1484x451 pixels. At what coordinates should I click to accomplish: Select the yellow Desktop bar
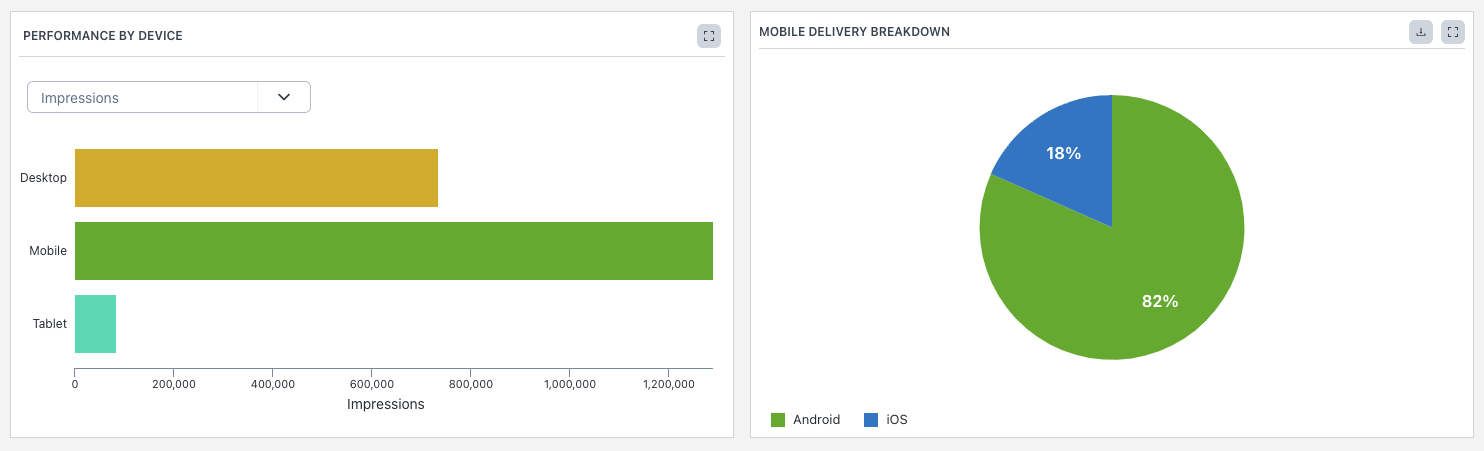click(x=256, y=178)
